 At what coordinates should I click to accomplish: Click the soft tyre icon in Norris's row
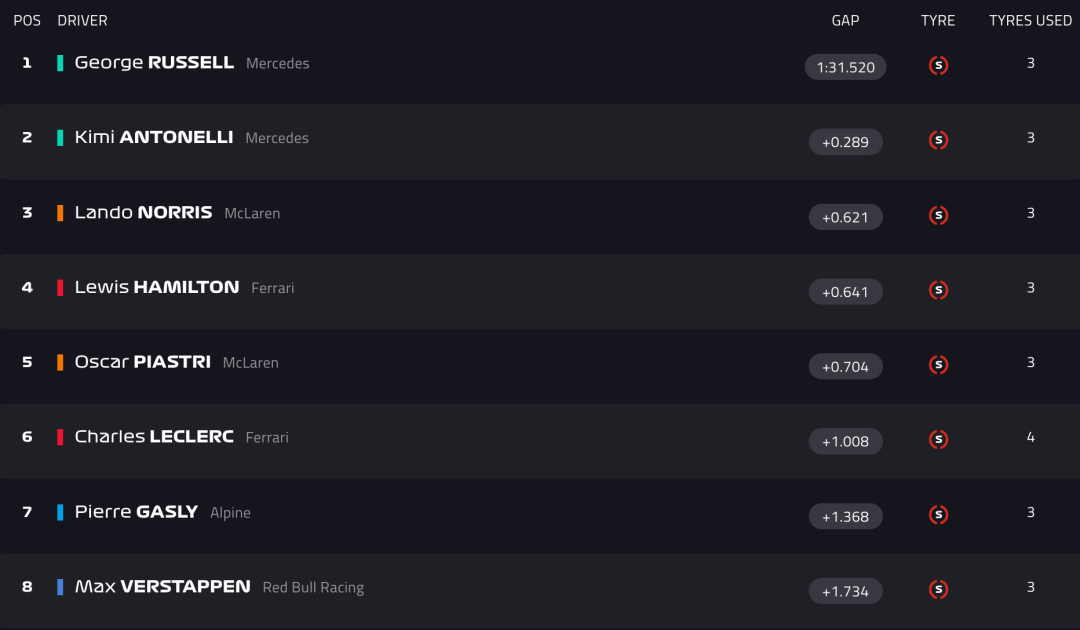point(938,216)
